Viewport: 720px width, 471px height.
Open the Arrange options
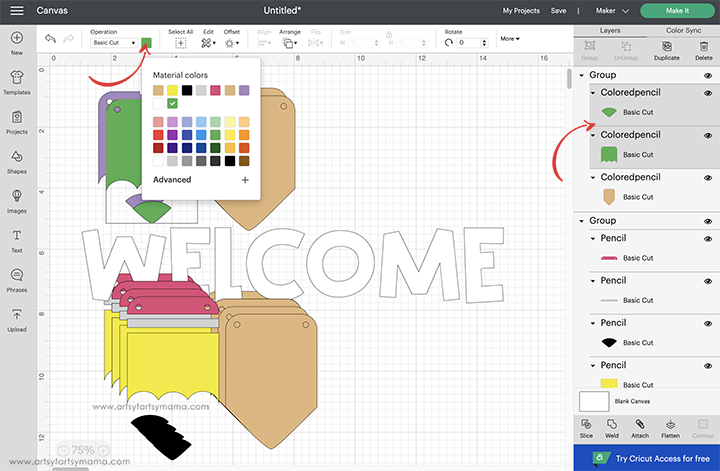click(x=290, y=43)
